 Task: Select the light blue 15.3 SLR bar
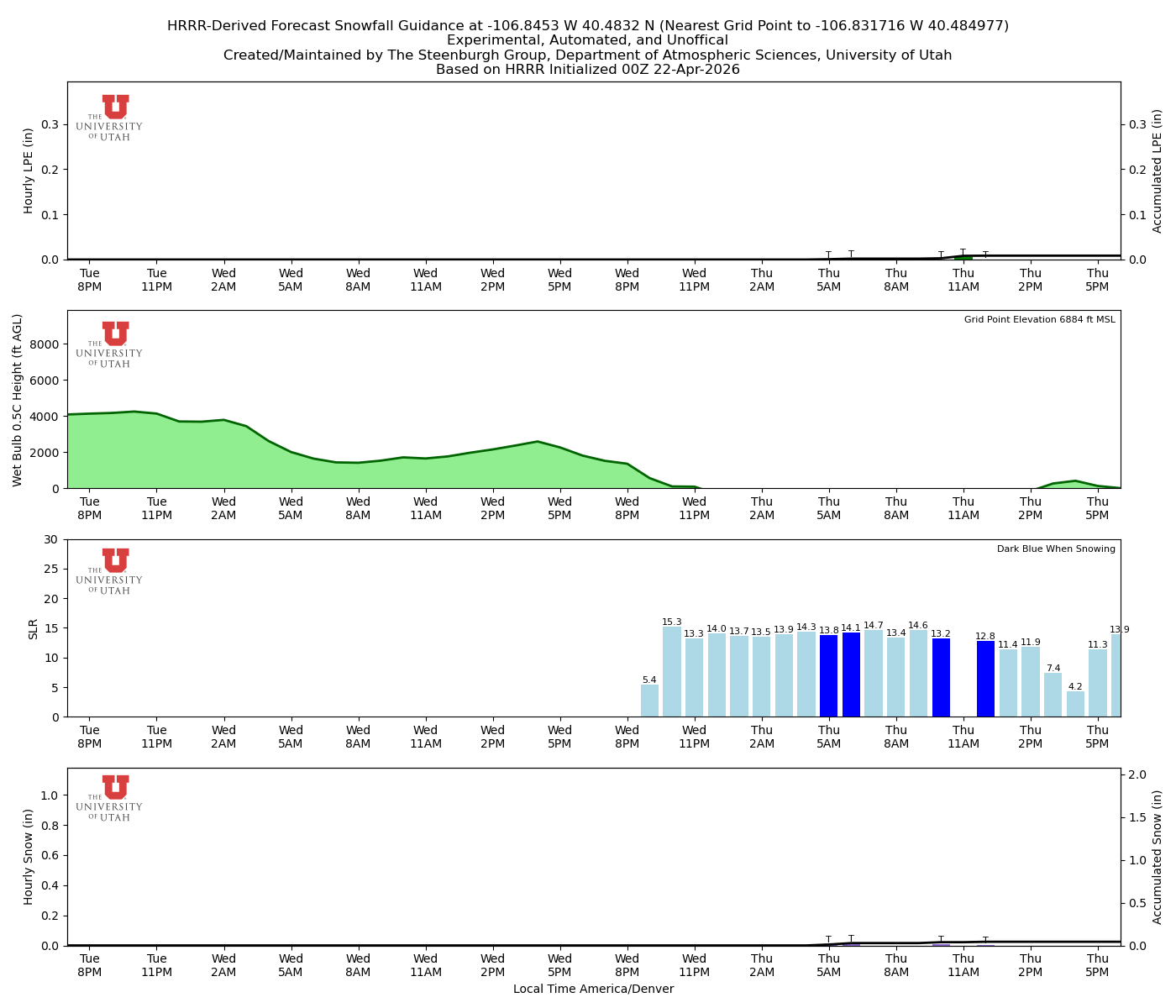click(670, 672)
